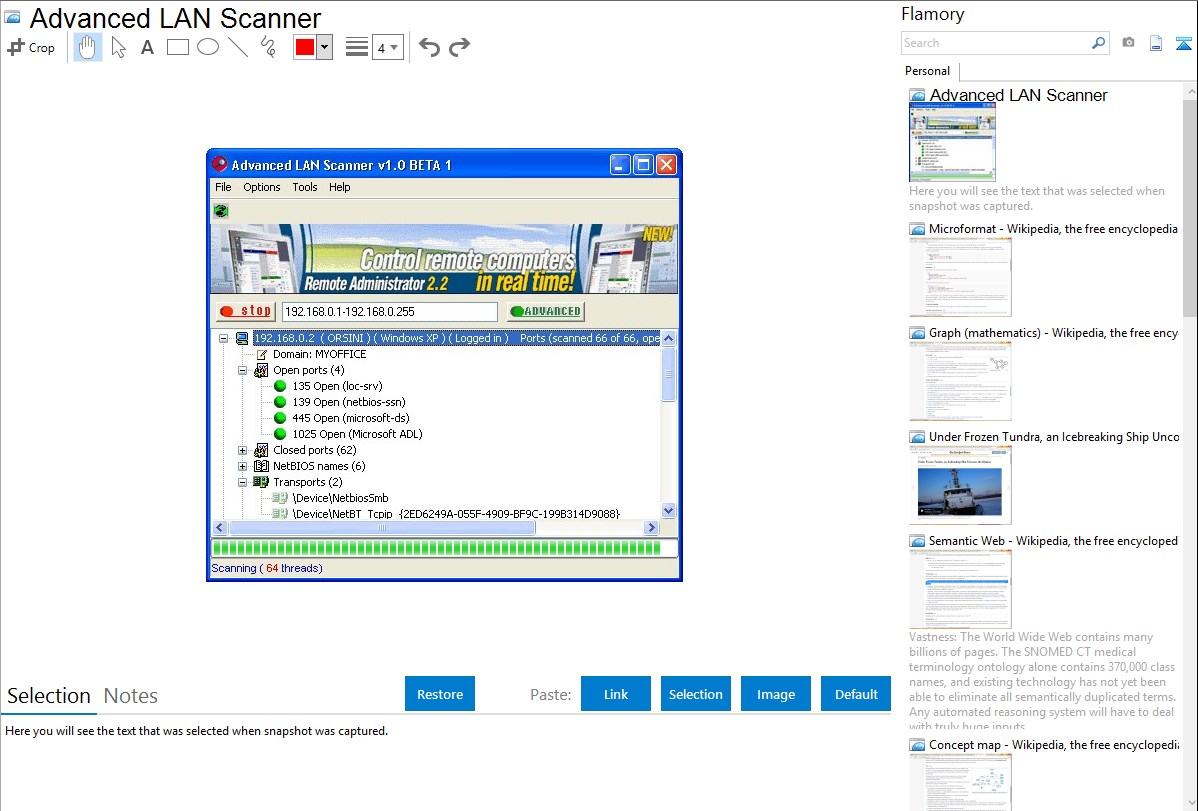Collapse the Open ports (4) node
Image resolution: width=1198 pixels, height=811 pixels.
(242, 370)
